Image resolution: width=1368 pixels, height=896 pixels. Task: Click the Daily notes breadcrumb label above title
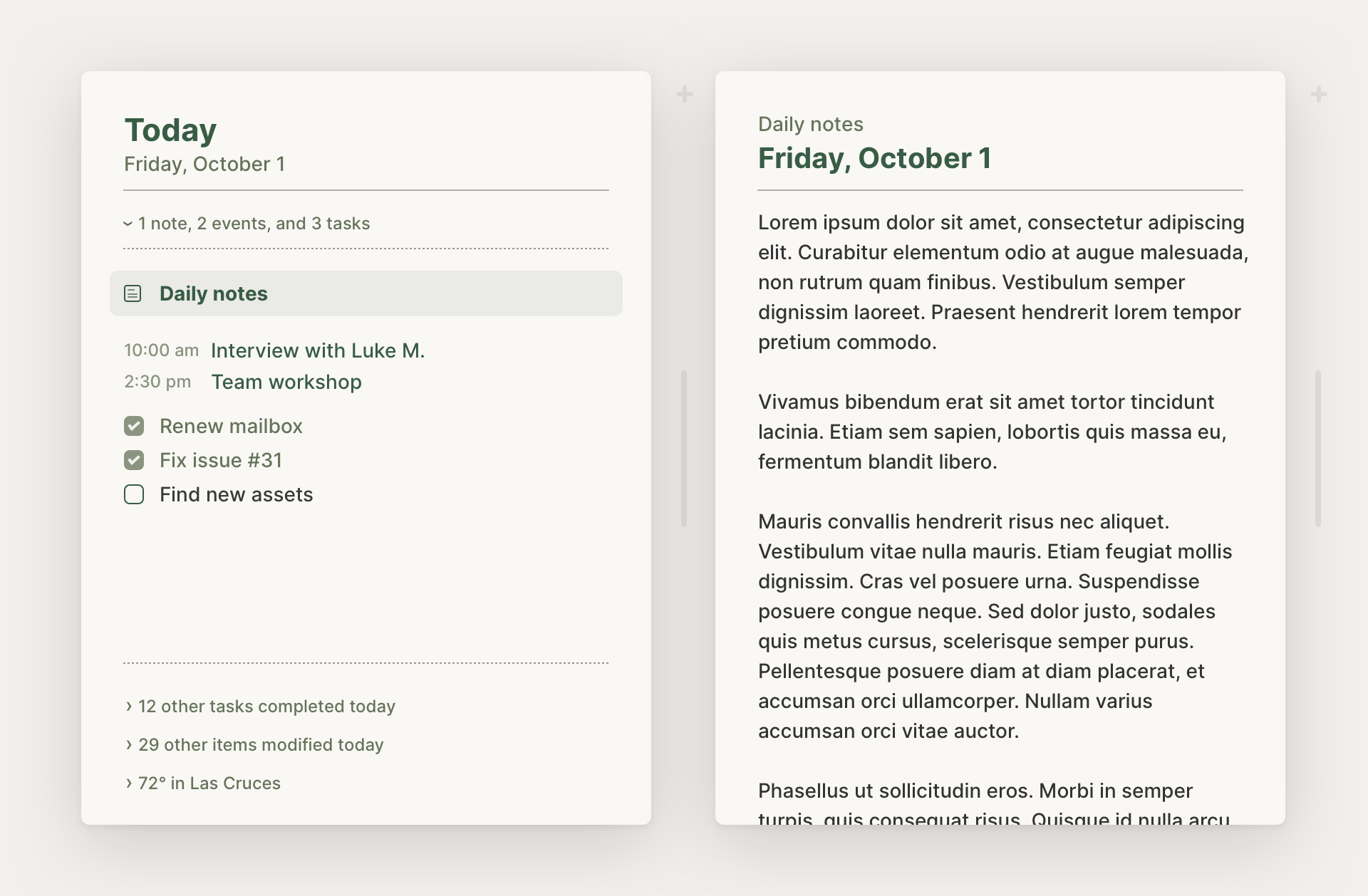(x=811, y=124)
